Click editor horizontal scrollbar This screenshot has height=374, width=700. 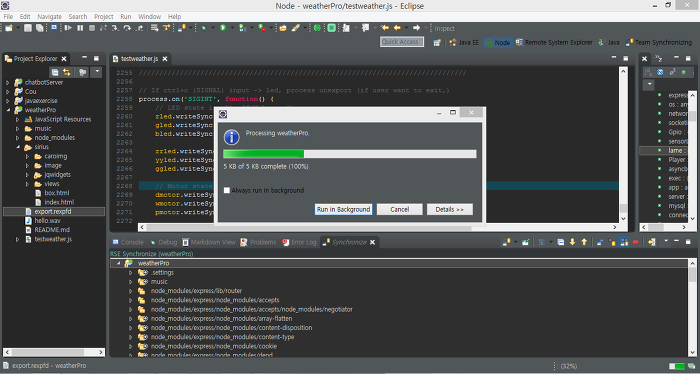click(x=378, y=227)
